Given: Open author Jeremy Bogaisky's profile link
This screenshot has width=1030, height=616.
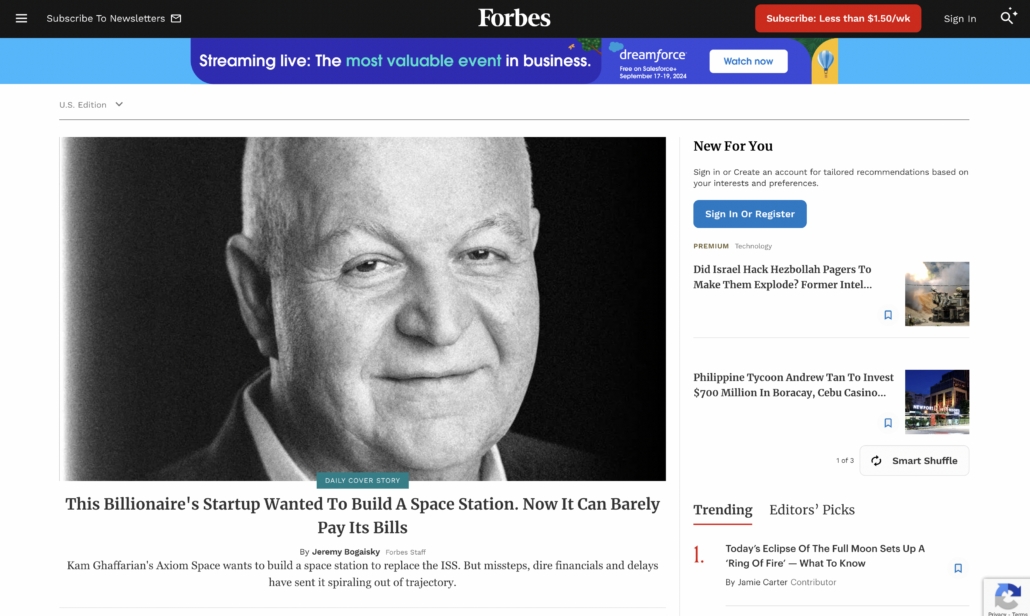Looking at the screenshot, I should tap(346, 552).
